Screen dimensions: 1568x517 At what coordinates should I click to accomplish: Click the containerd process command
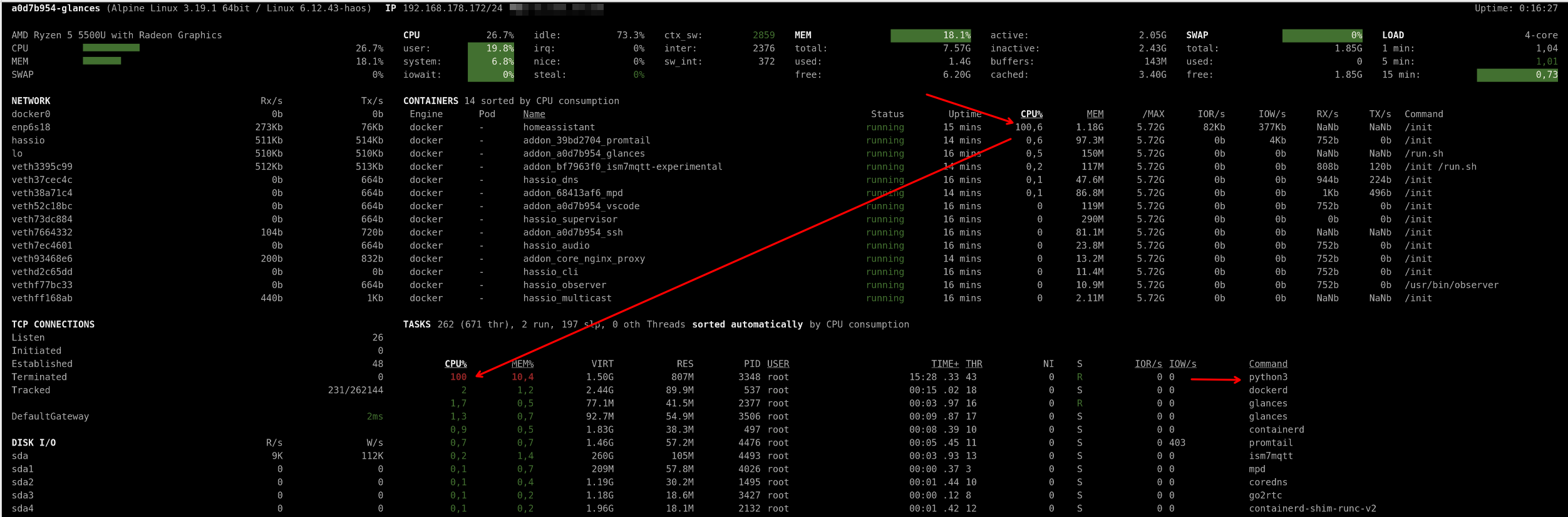(1276, 429)
